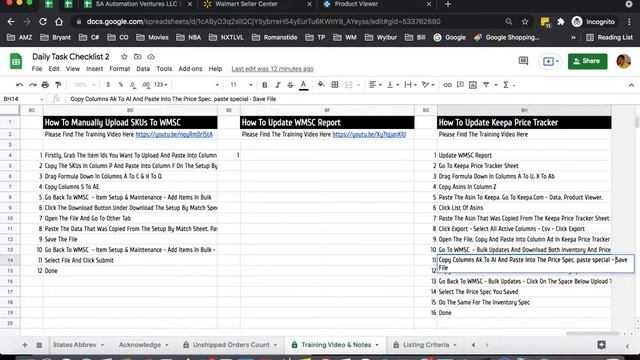
Task: Click the Google account avatar
Action: [x=624, y=61]
